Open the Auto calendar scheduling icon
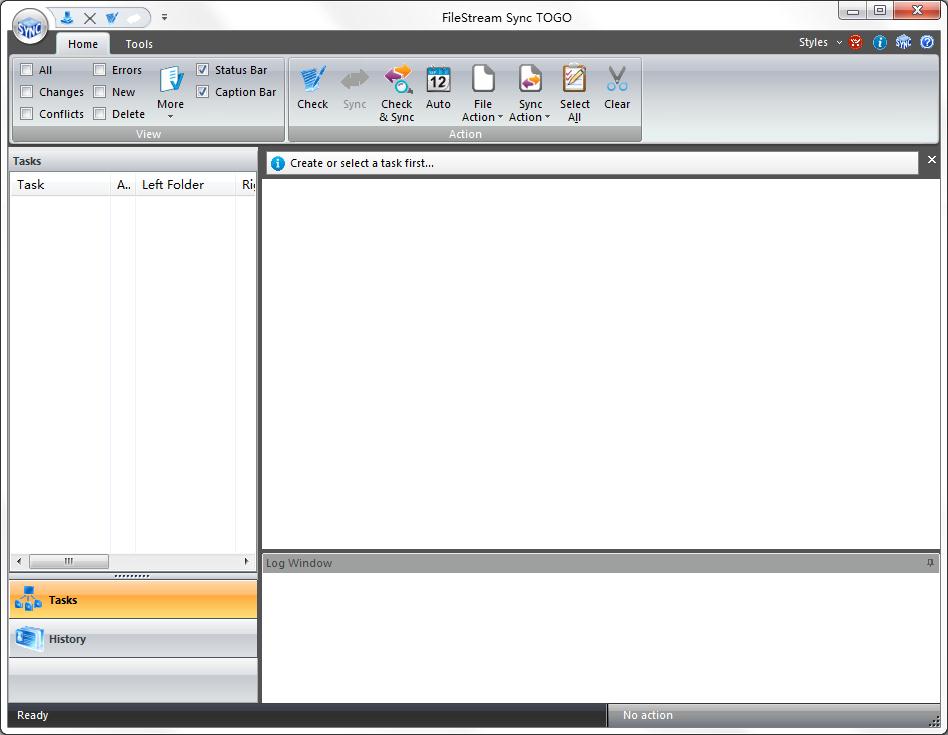 point(438,79)
